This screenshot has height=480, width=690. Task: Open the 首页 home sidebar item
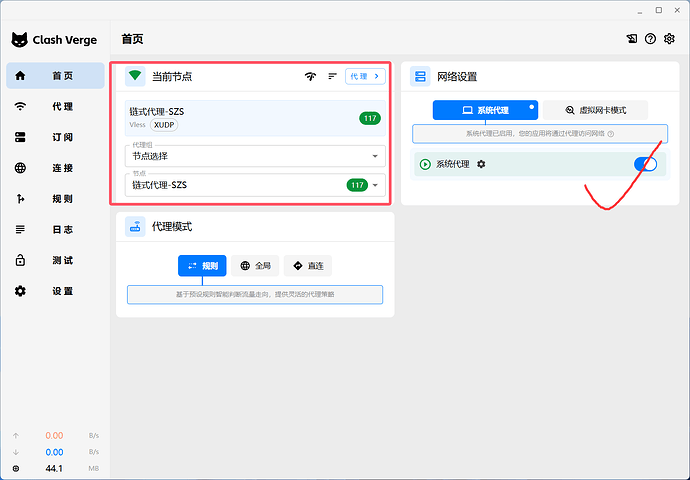[55, 76]
